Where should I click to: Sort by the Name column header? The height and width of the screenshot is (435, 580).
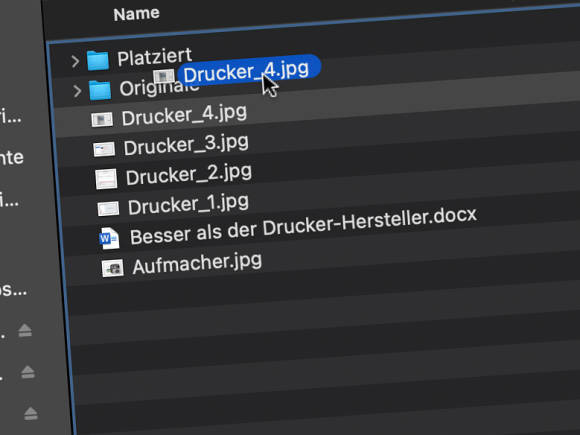136,14
